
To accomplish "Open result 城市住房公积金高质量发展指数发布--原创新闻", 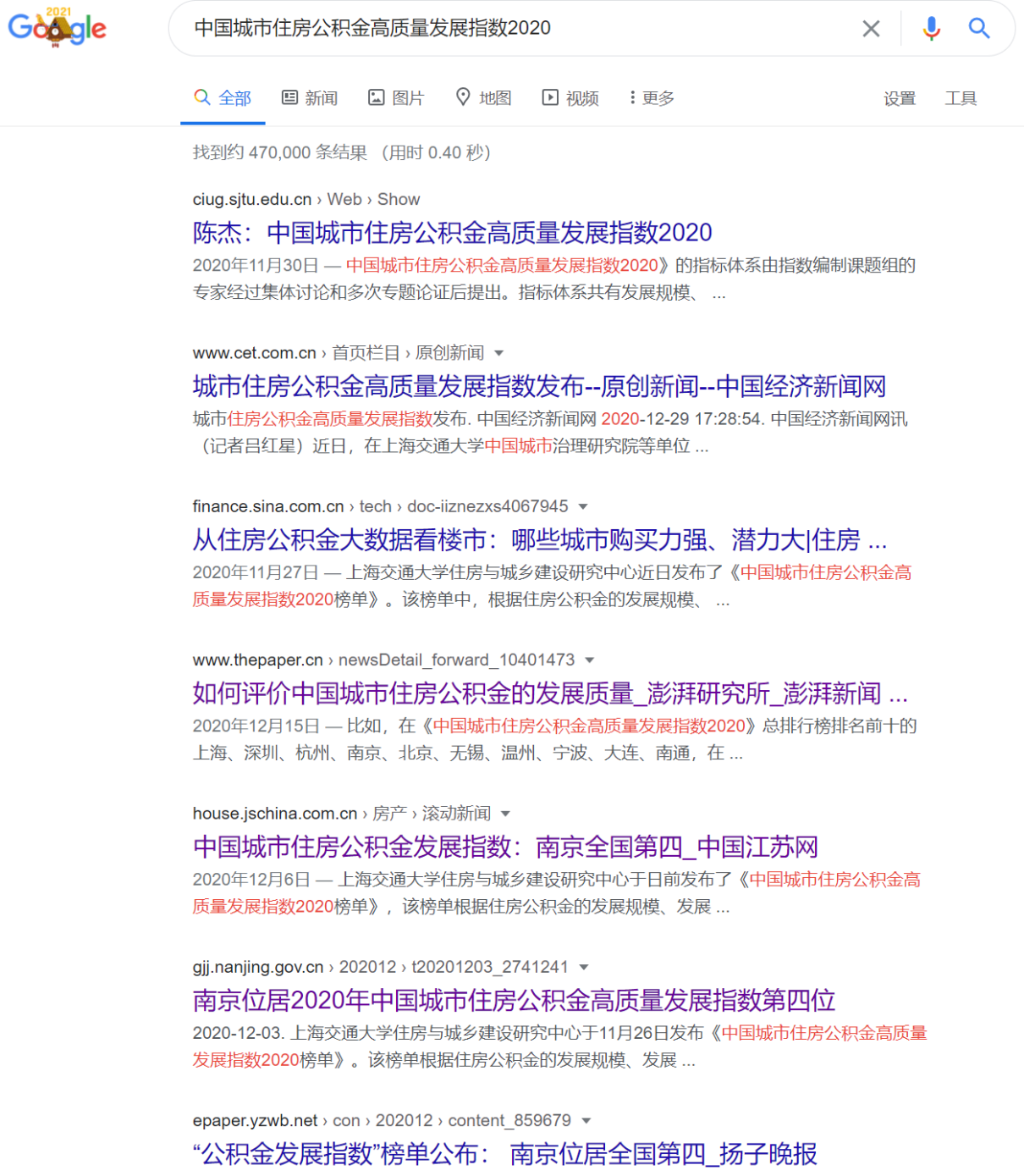I will (x=539, y=386).
